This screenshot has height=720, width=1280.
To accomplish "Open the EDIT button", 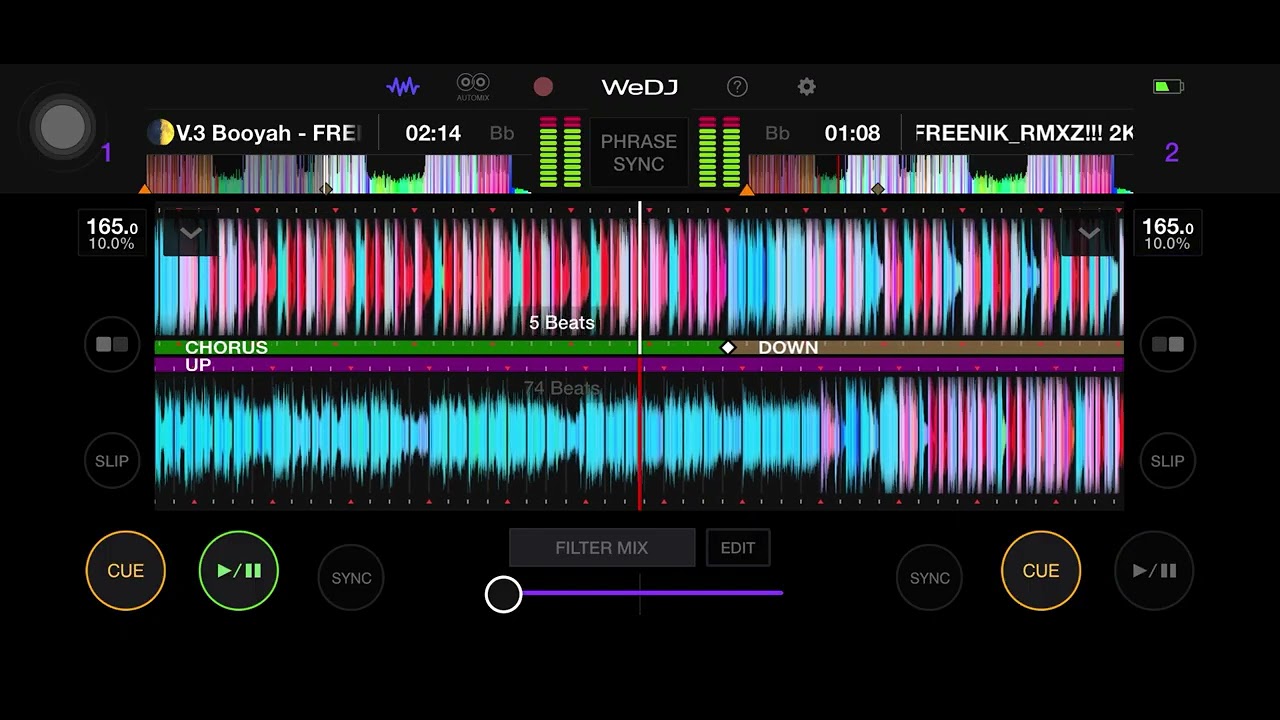I will tap(738, 548).
